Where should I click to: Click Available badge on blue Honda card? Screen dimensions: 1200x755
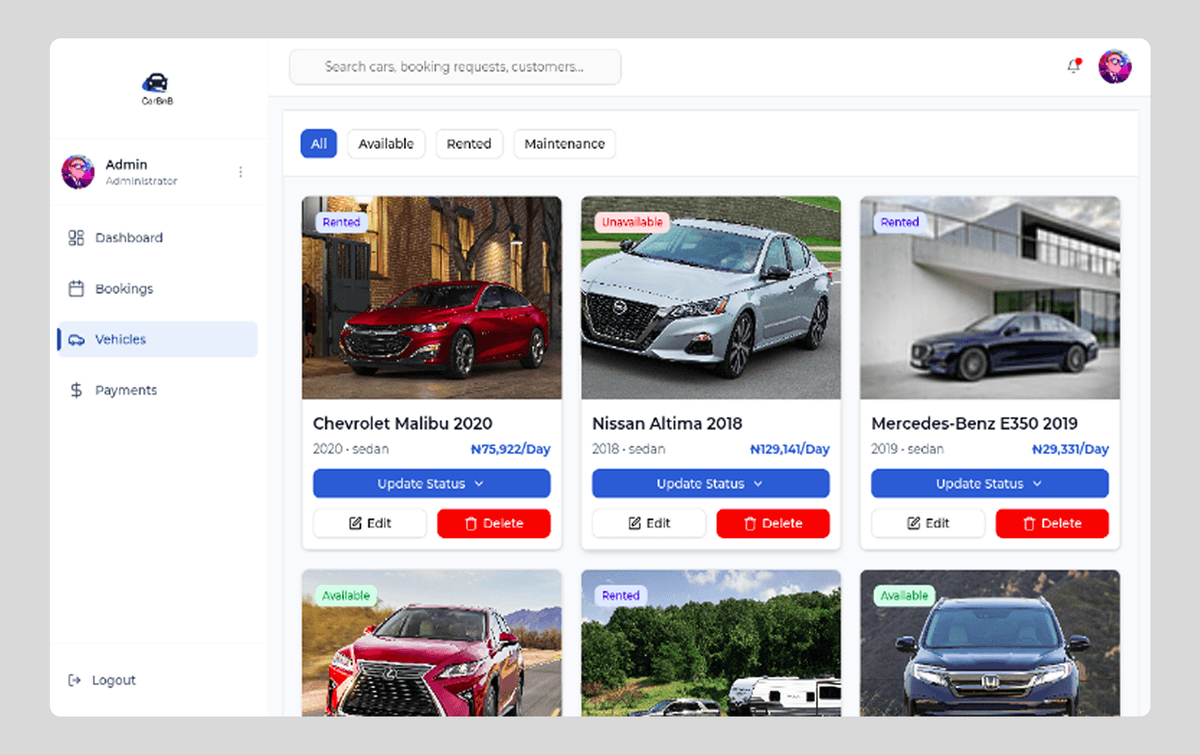(905, 596)
